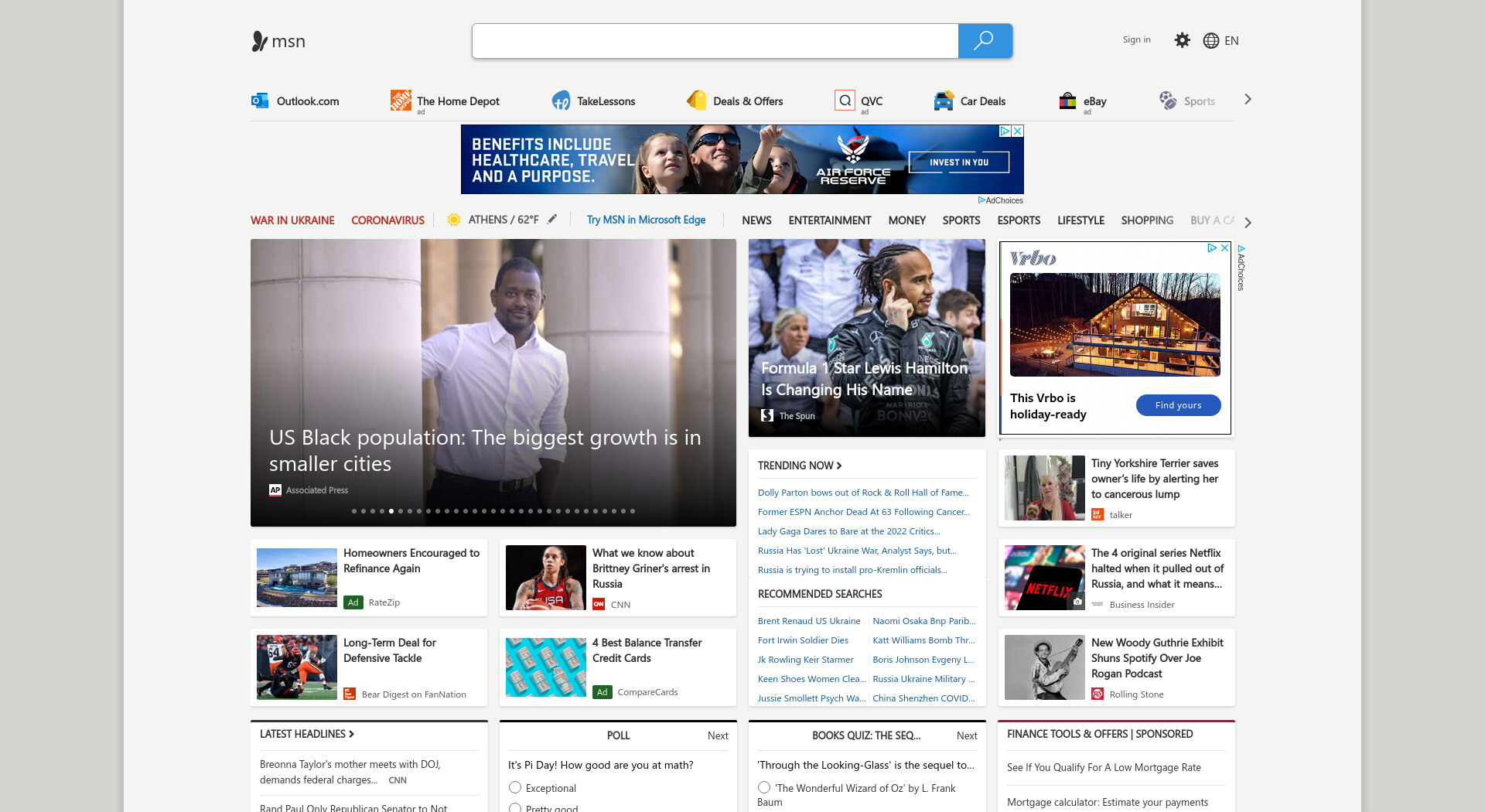Open Outlook.com icon shortcut

tap(260, 101)
